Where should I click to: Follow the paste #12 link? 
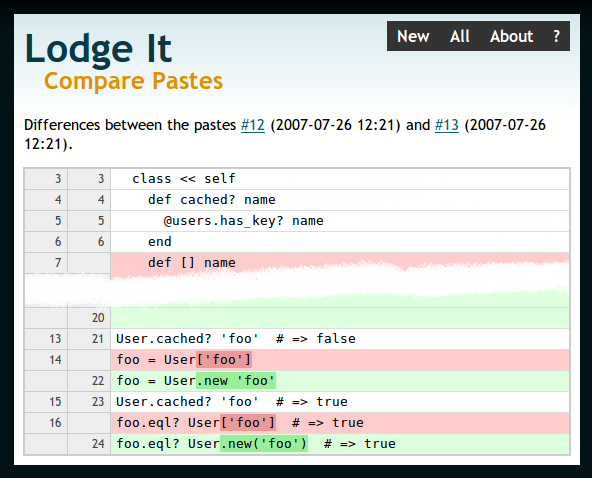(x=253, y=125)
